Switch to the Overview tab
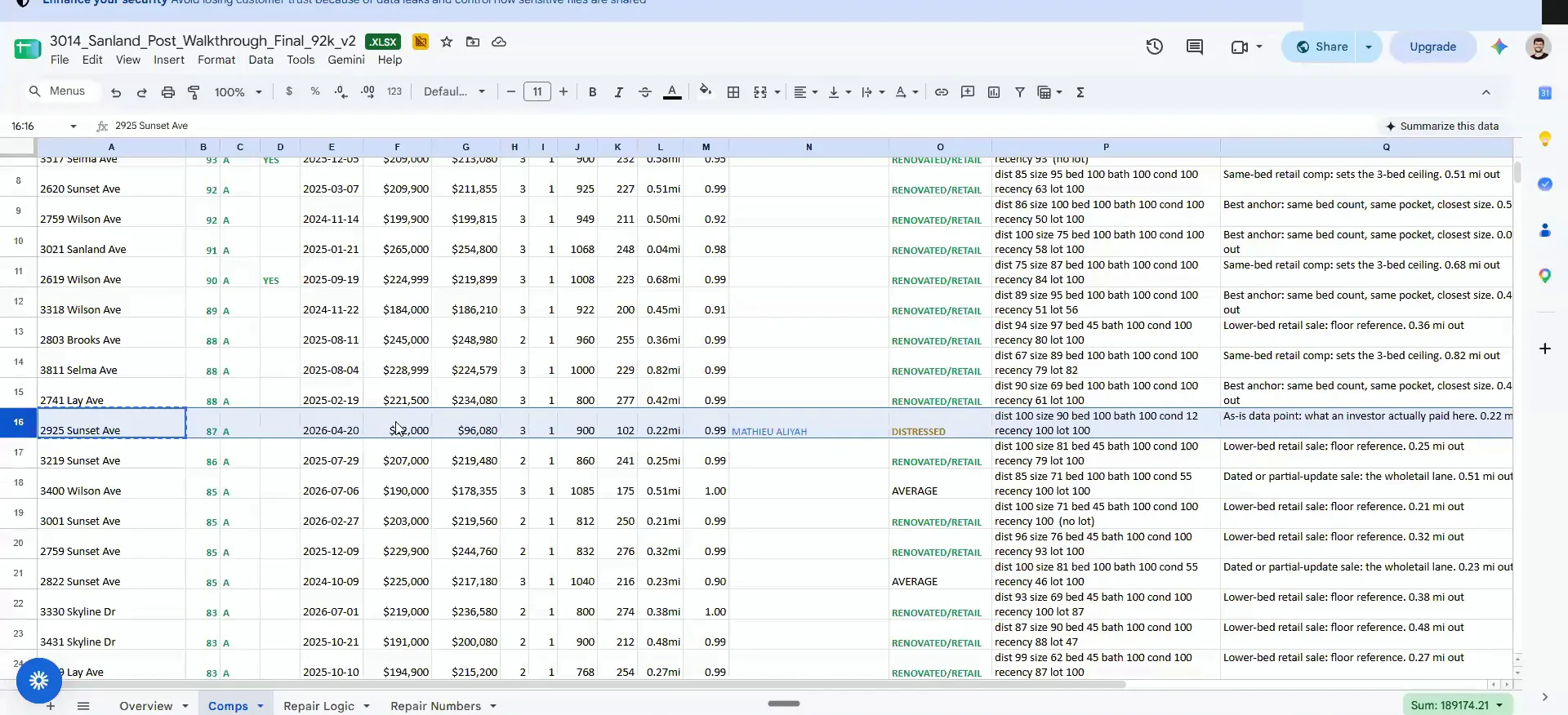The width and height of the screenshot is (1568, 715). pos(145,706)
